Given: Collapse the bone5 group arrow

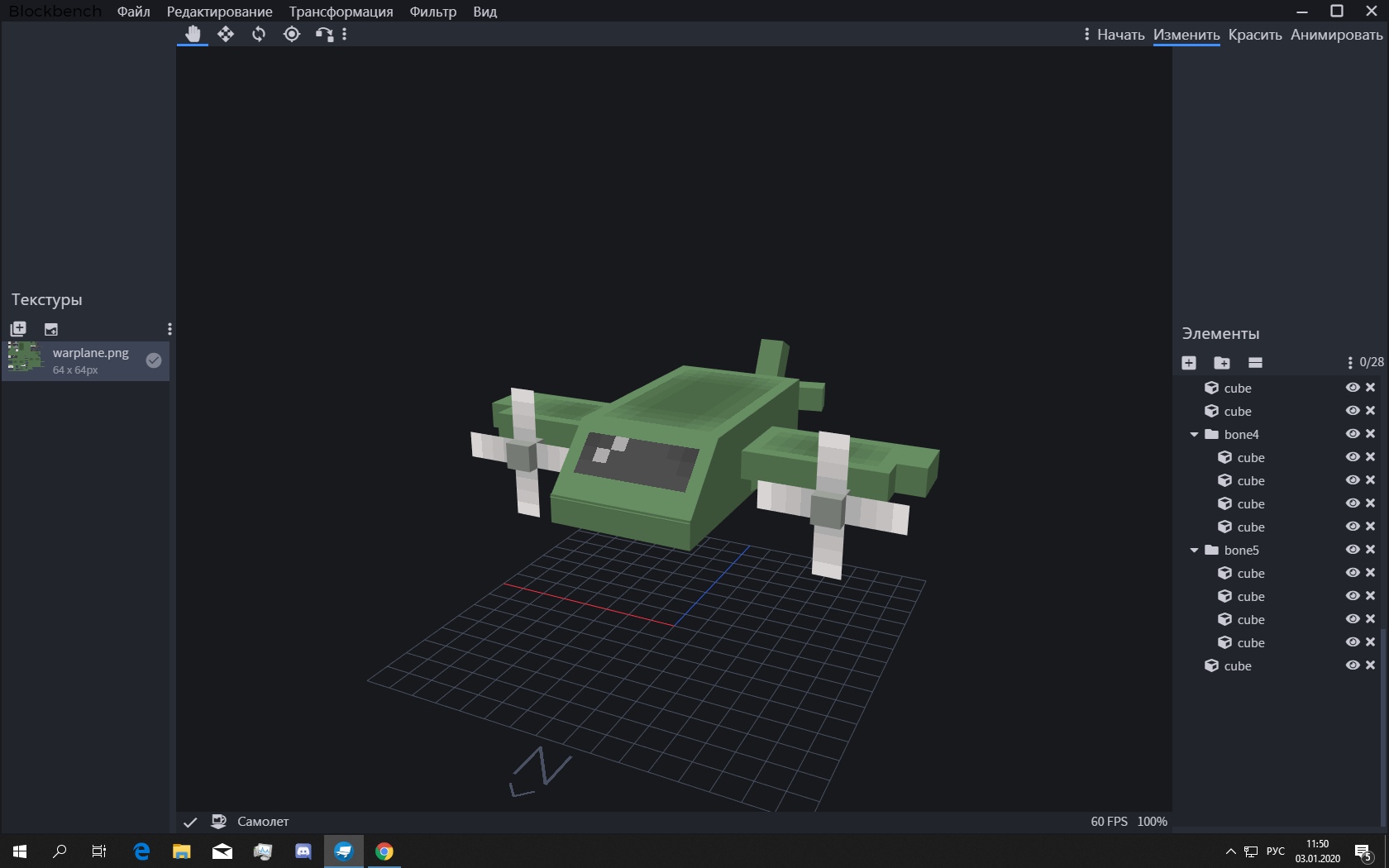Looking at the screenshot, I should click(x=1194, y=551).
